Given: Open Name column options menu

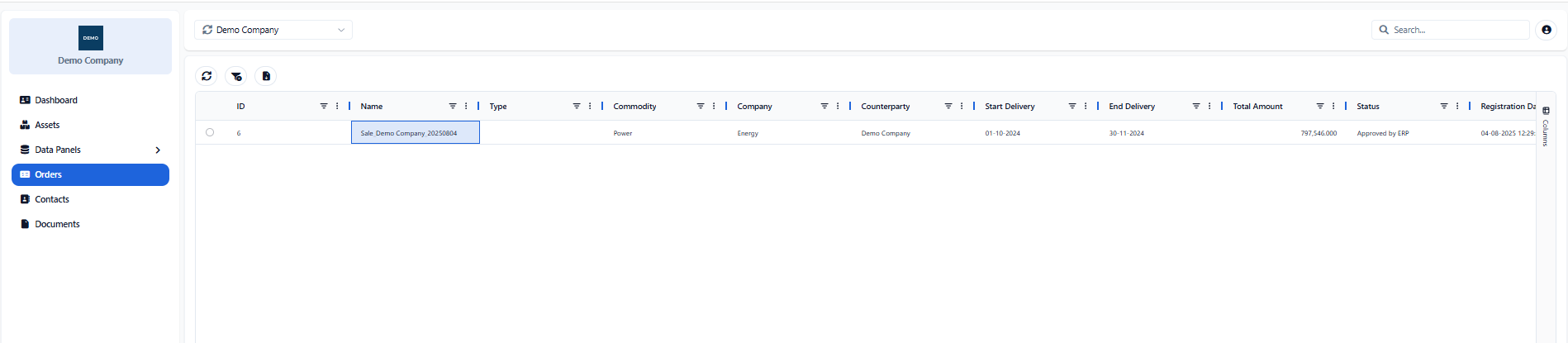Looking at the screenshot, I should coord(466,106).
